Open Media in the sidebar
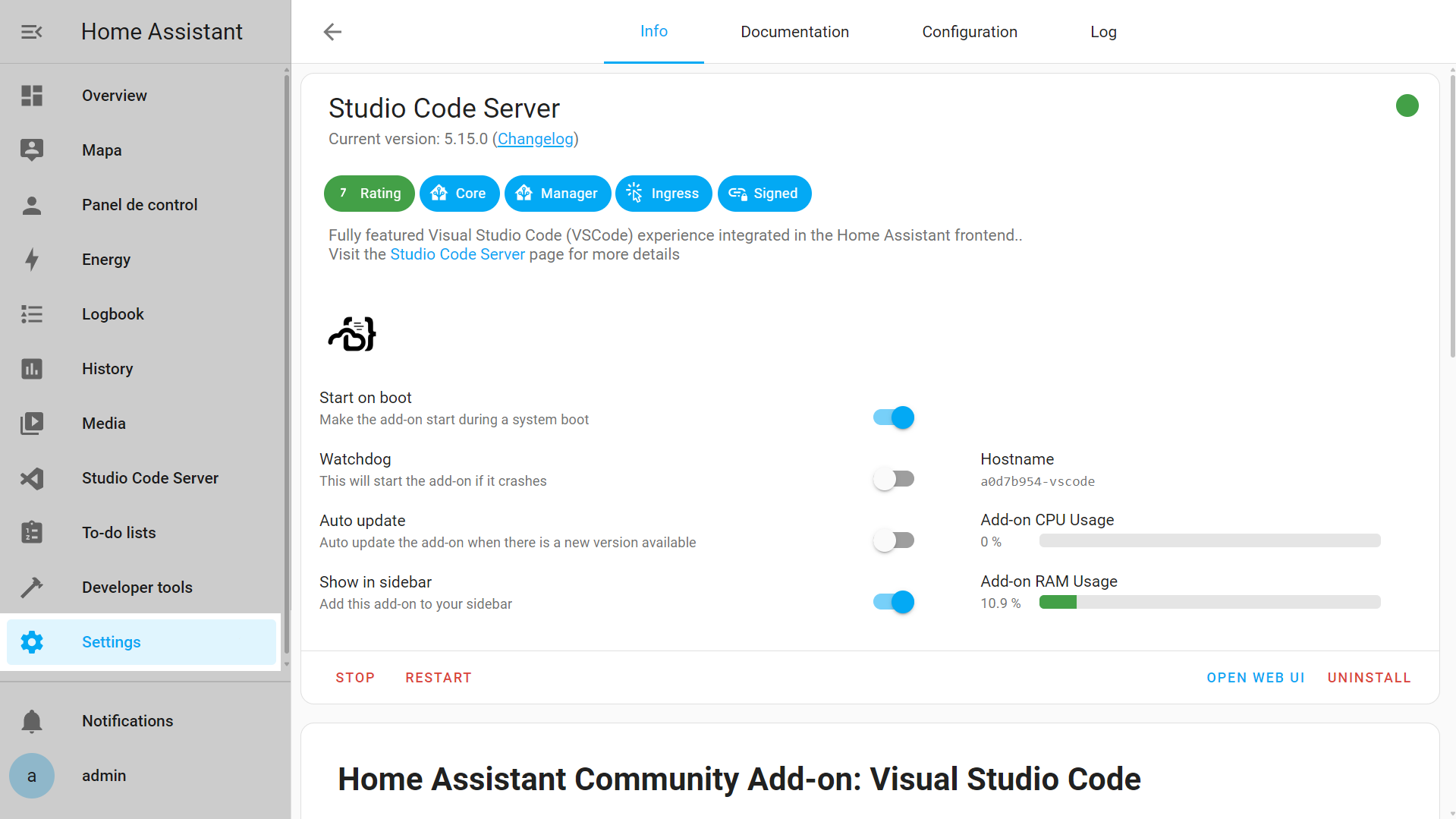The width and height of the screenshot is (1456, 819). coord(141,424)
